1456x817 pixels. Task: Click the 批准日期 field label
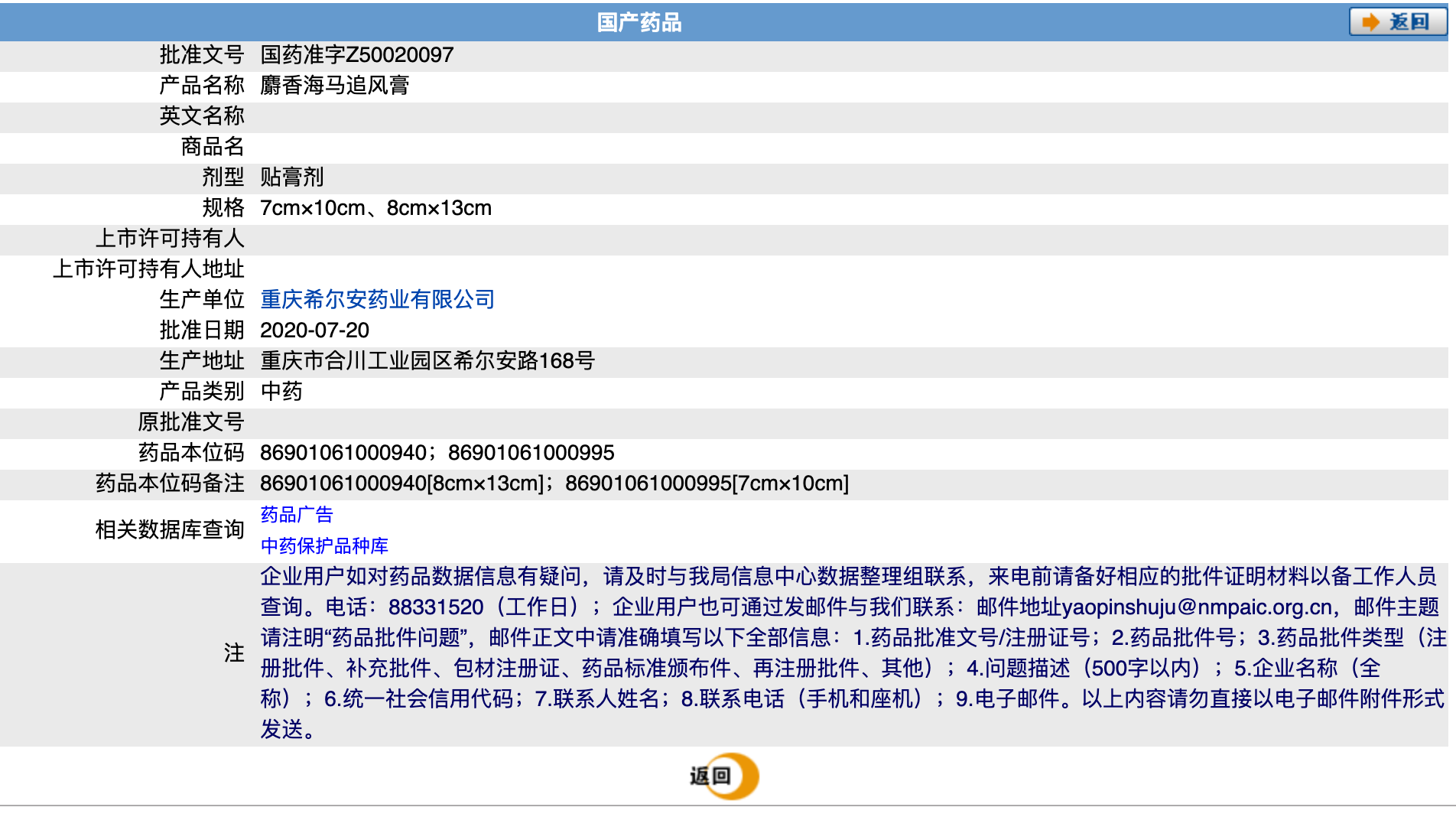[x=202, y=330]
